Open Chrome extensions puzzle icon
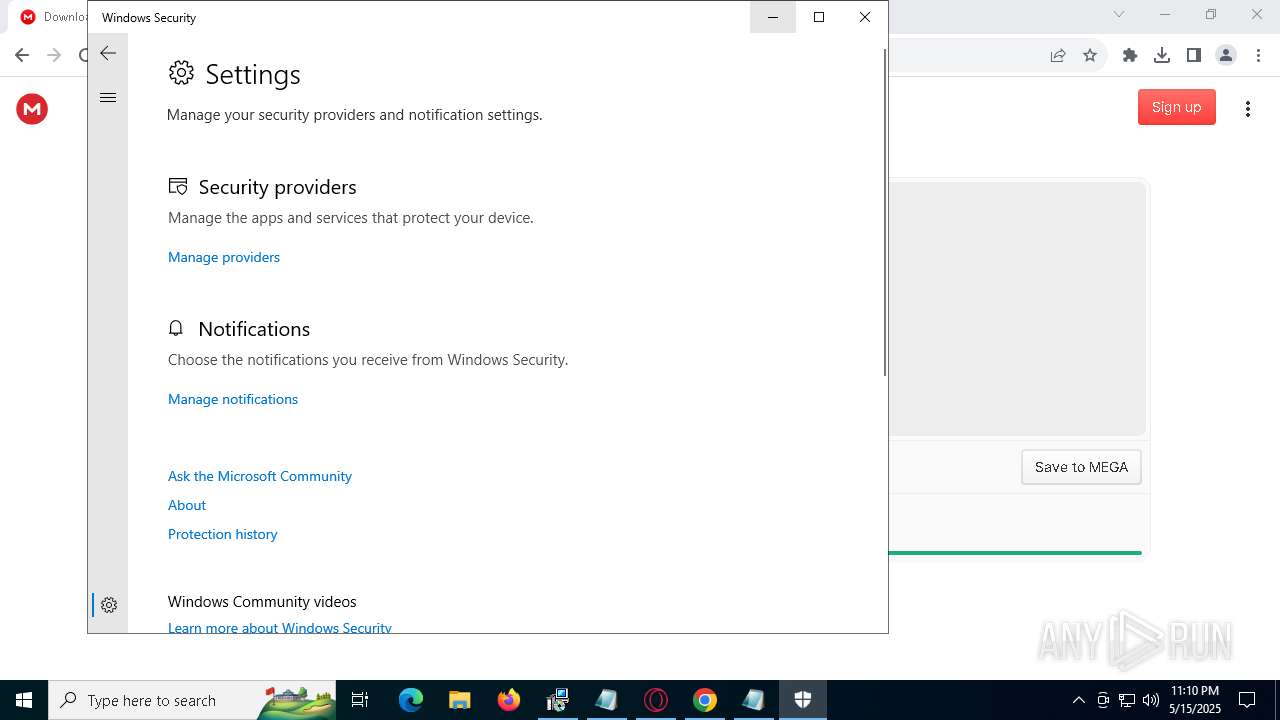The height and width of the screenshot is (720, 1280). point(1130,56)
